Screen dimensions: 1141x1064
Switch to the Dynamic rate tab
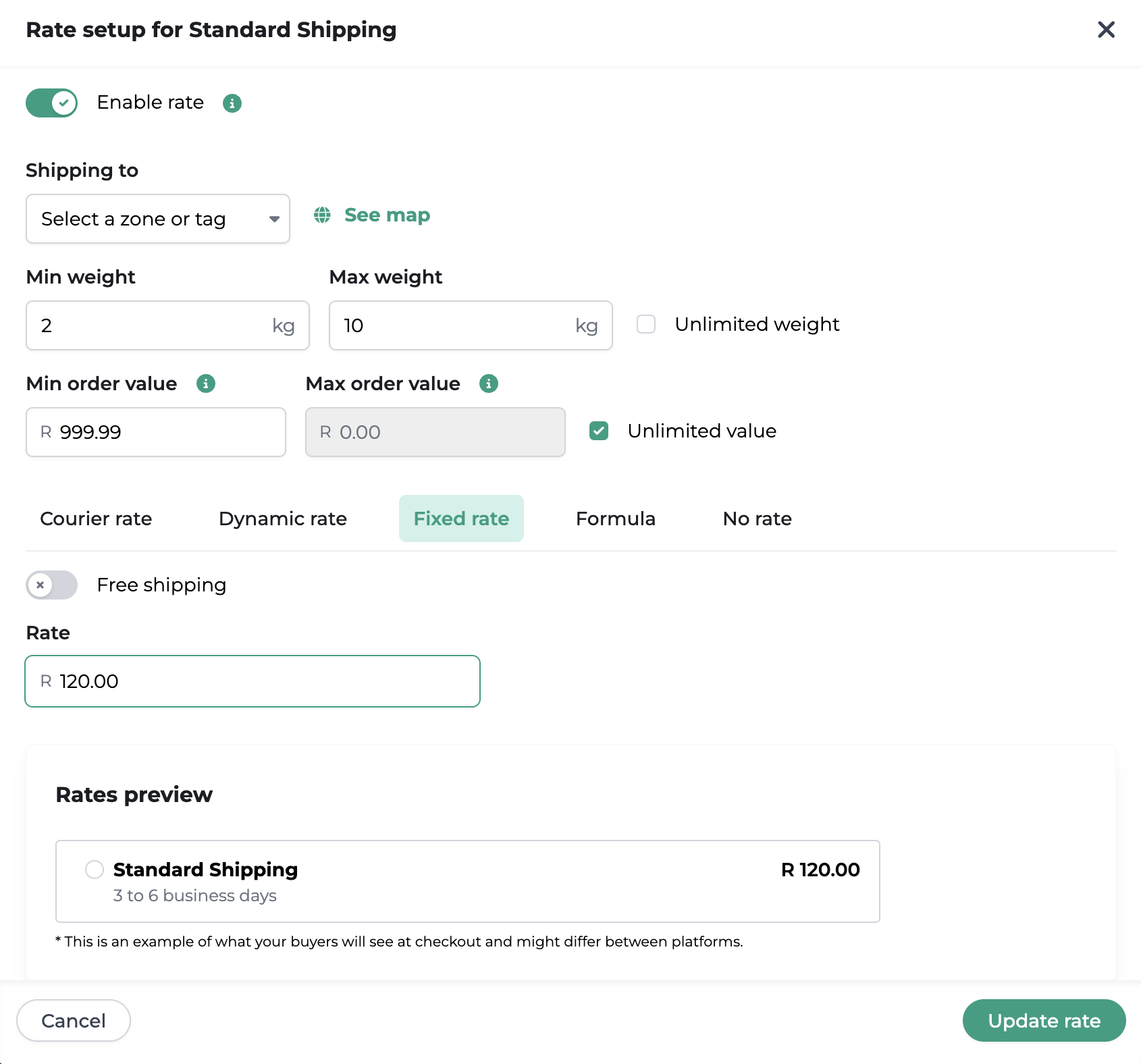[x=283, y=518]
